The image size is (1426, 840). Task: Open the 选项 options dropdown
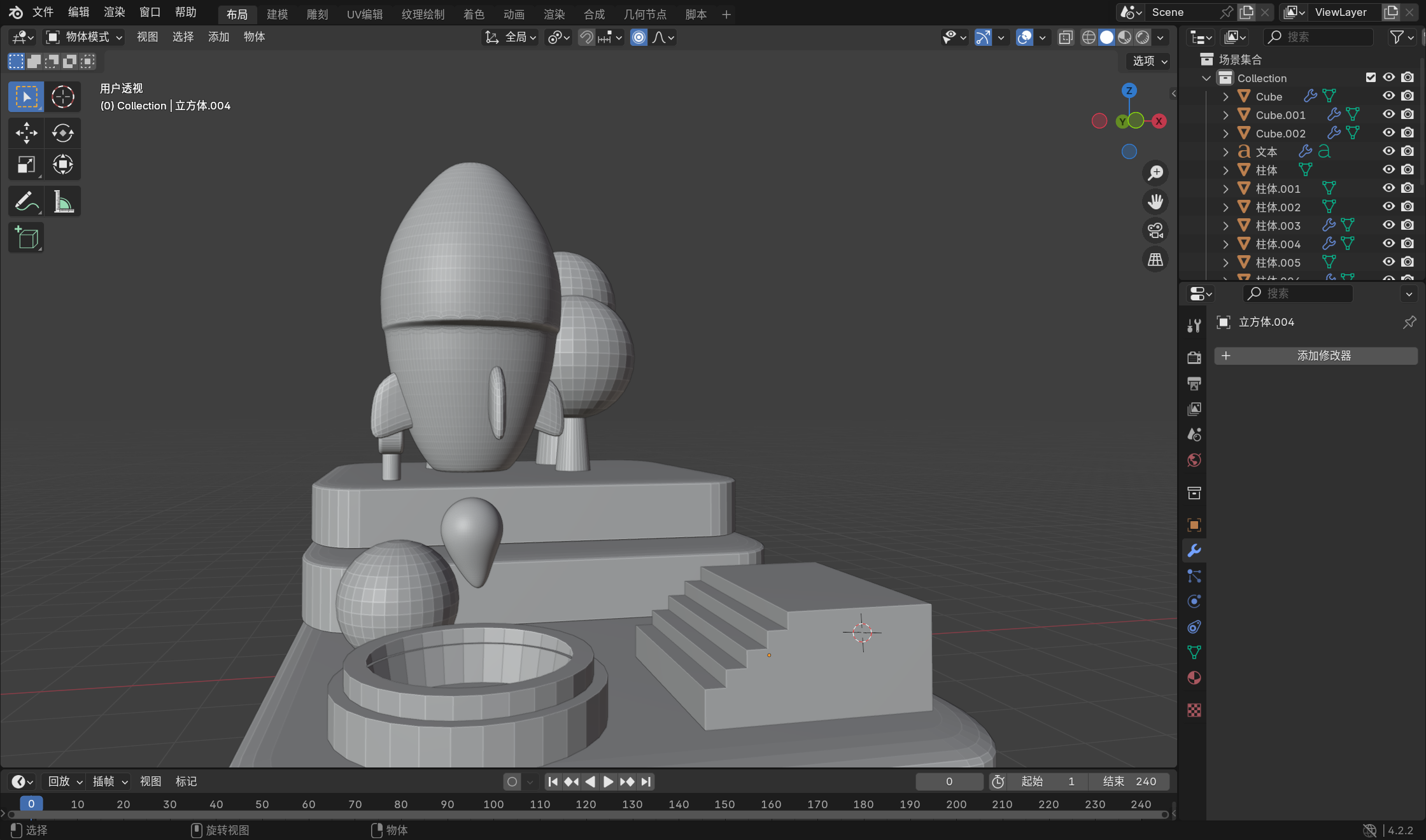[x=1149, y=61]
